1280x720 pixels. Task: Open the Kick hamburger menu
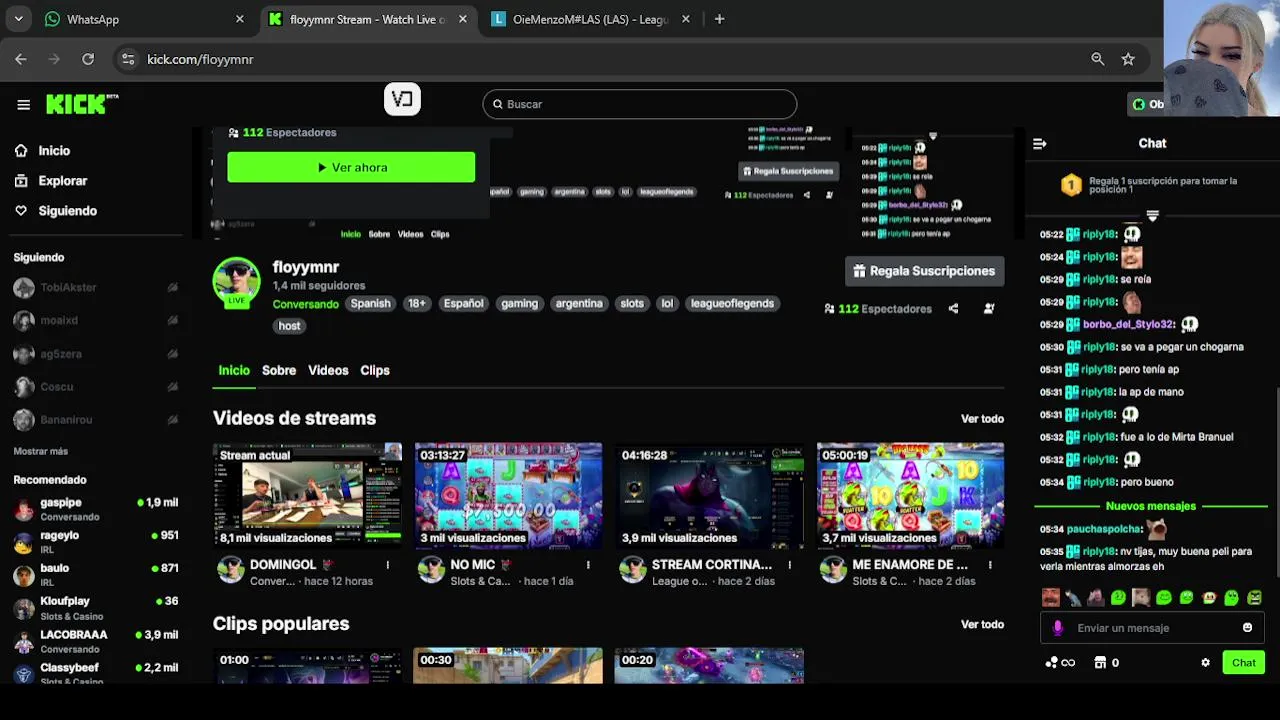pos(23,104)
